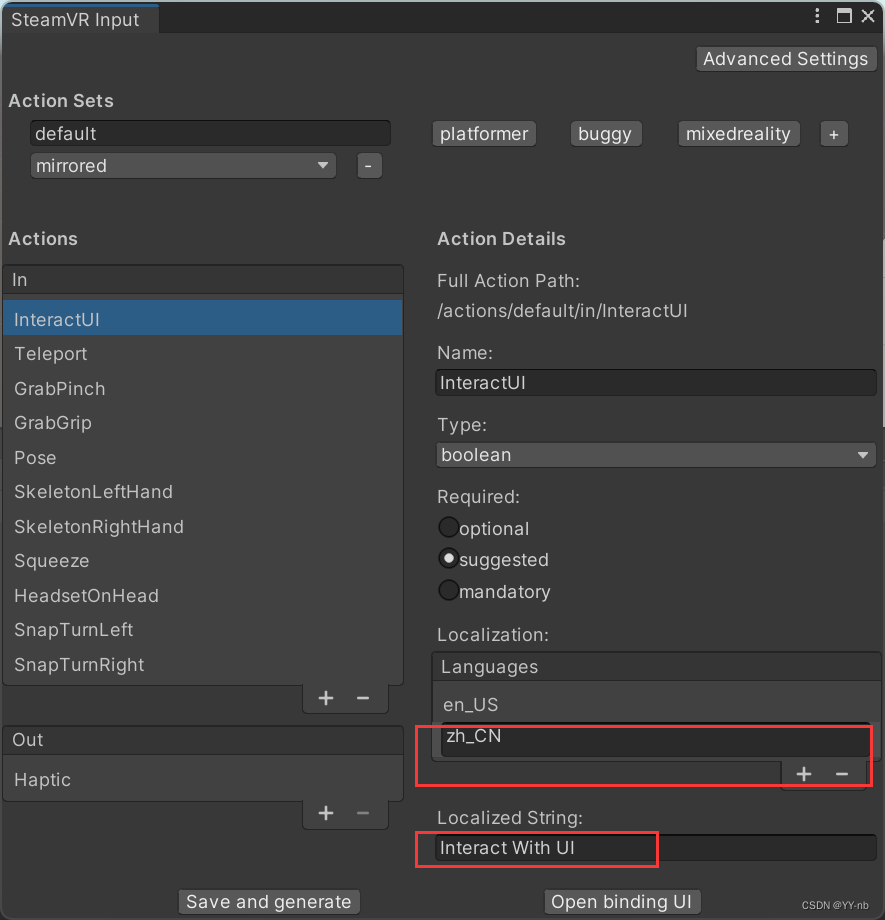Click Save and generate
The width and height of the screenshot is (885, 920).
(x=269, y=901)
